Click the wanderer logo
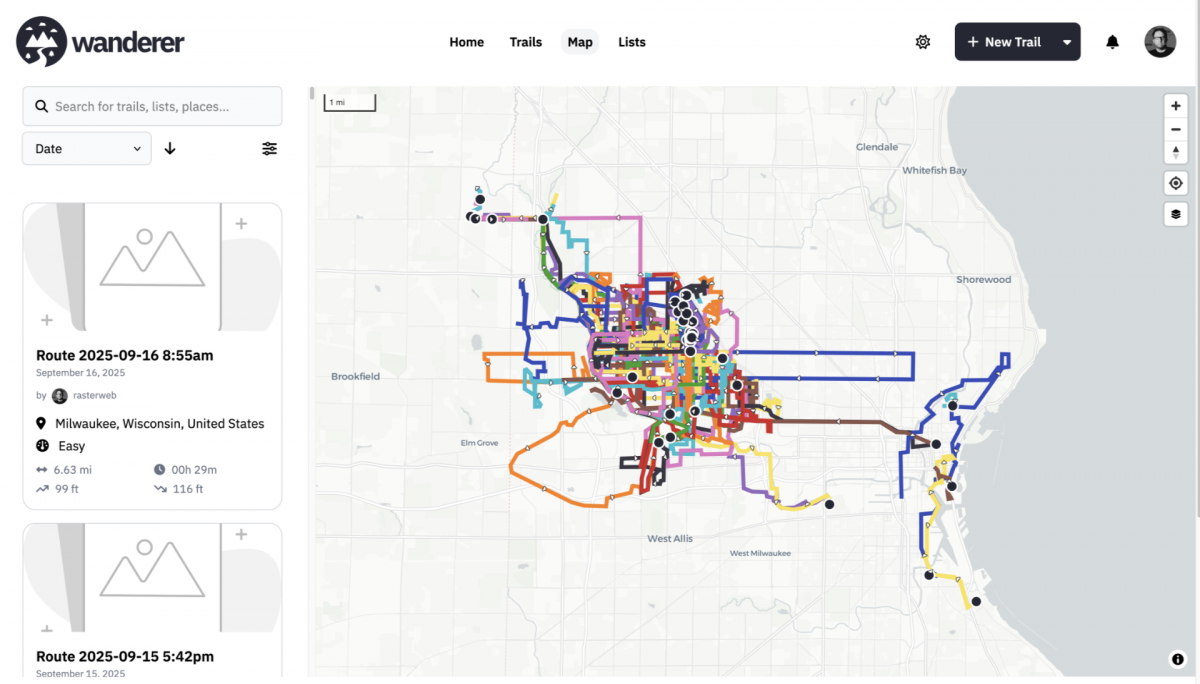 pos(100,42)
